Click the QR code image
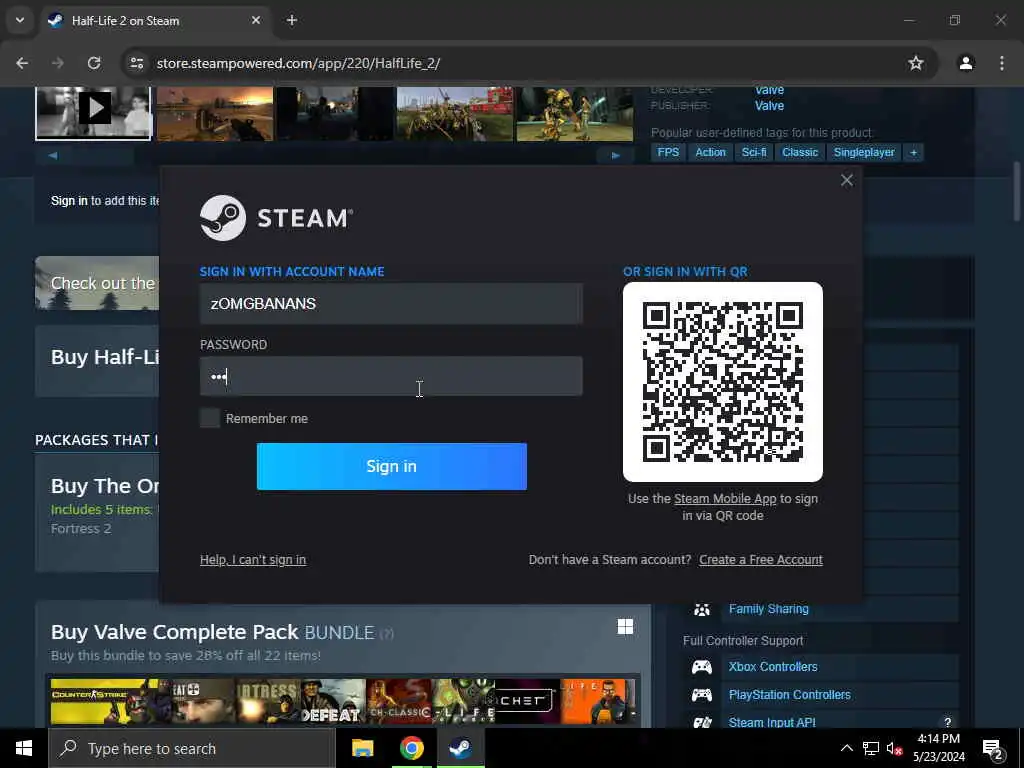 pyautogui.click(x=723, y=382)
